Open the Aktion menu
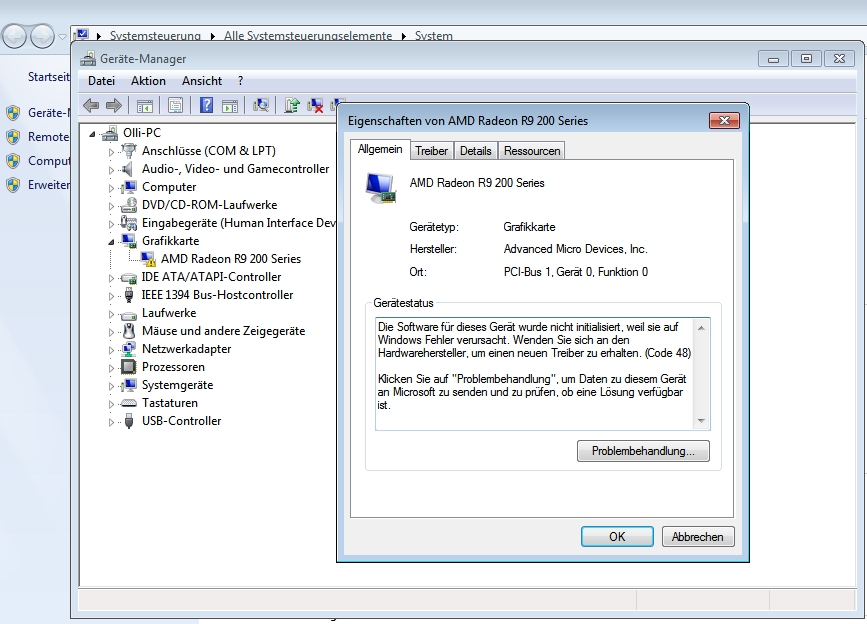Screen dimensions: 867x624 148,81
